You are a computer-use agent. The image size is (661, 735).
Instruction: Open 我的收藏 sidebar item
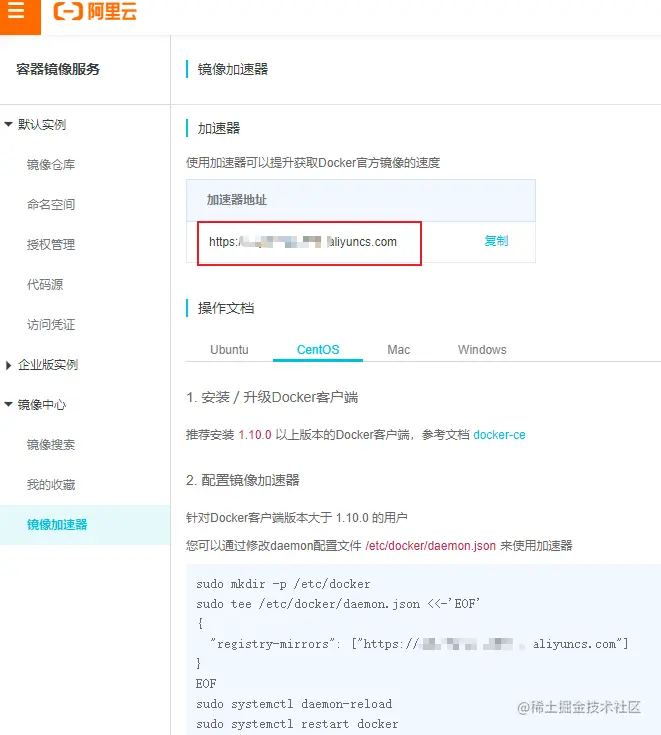(x=51, y=484)
